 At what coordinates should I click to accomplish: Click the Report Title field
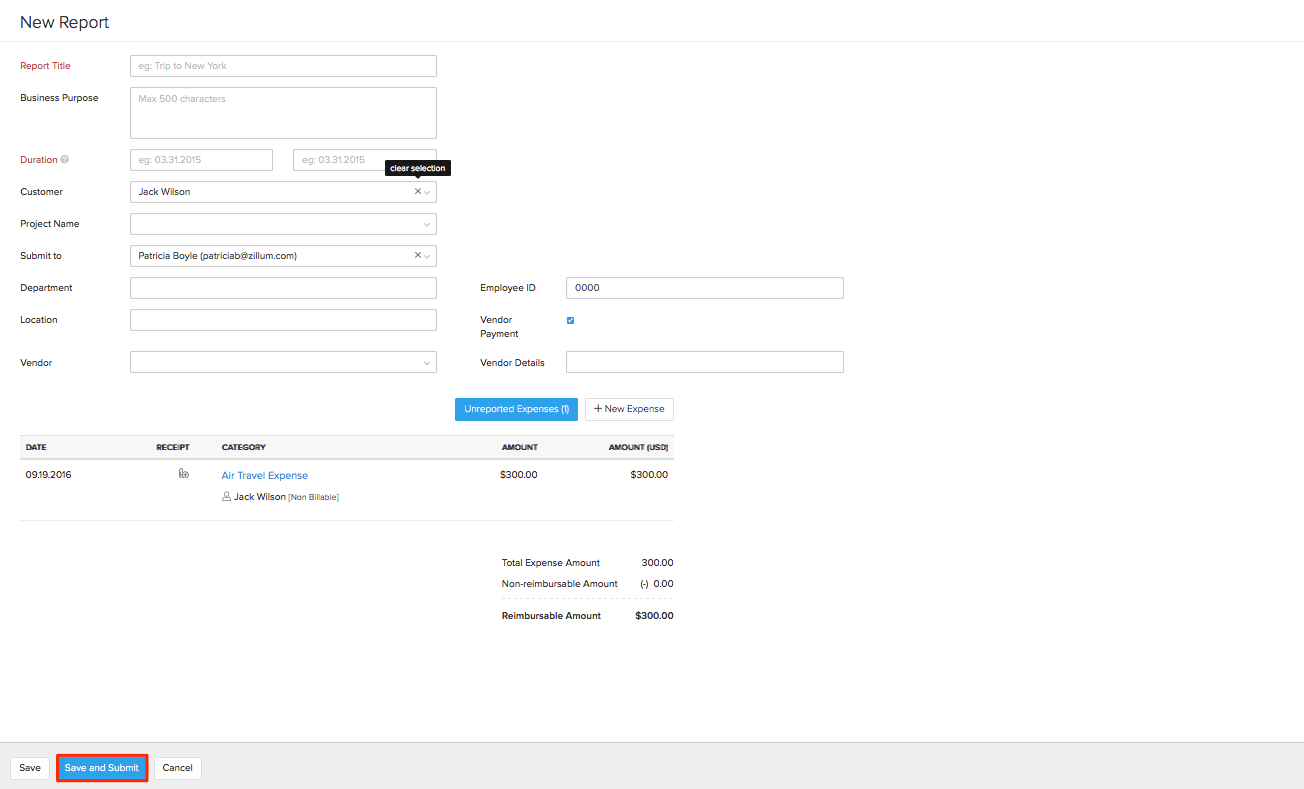point(283,65)
